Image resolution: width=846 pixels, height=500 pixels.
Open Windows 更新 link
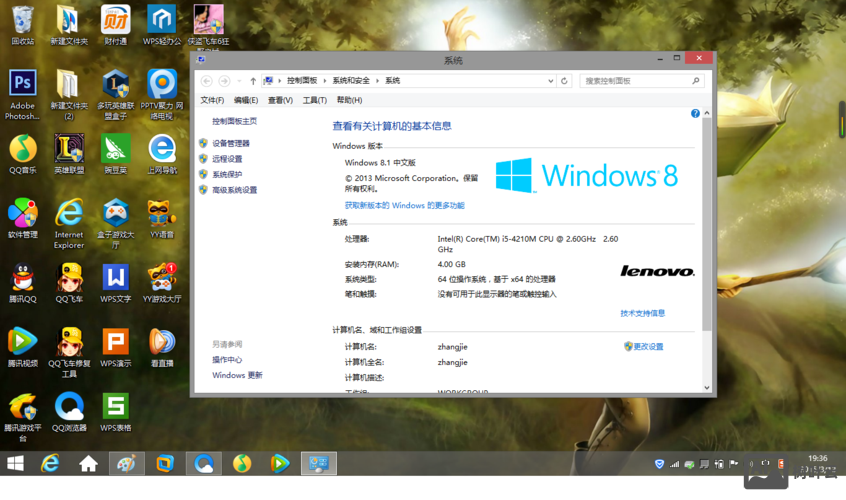pos(237,375)
